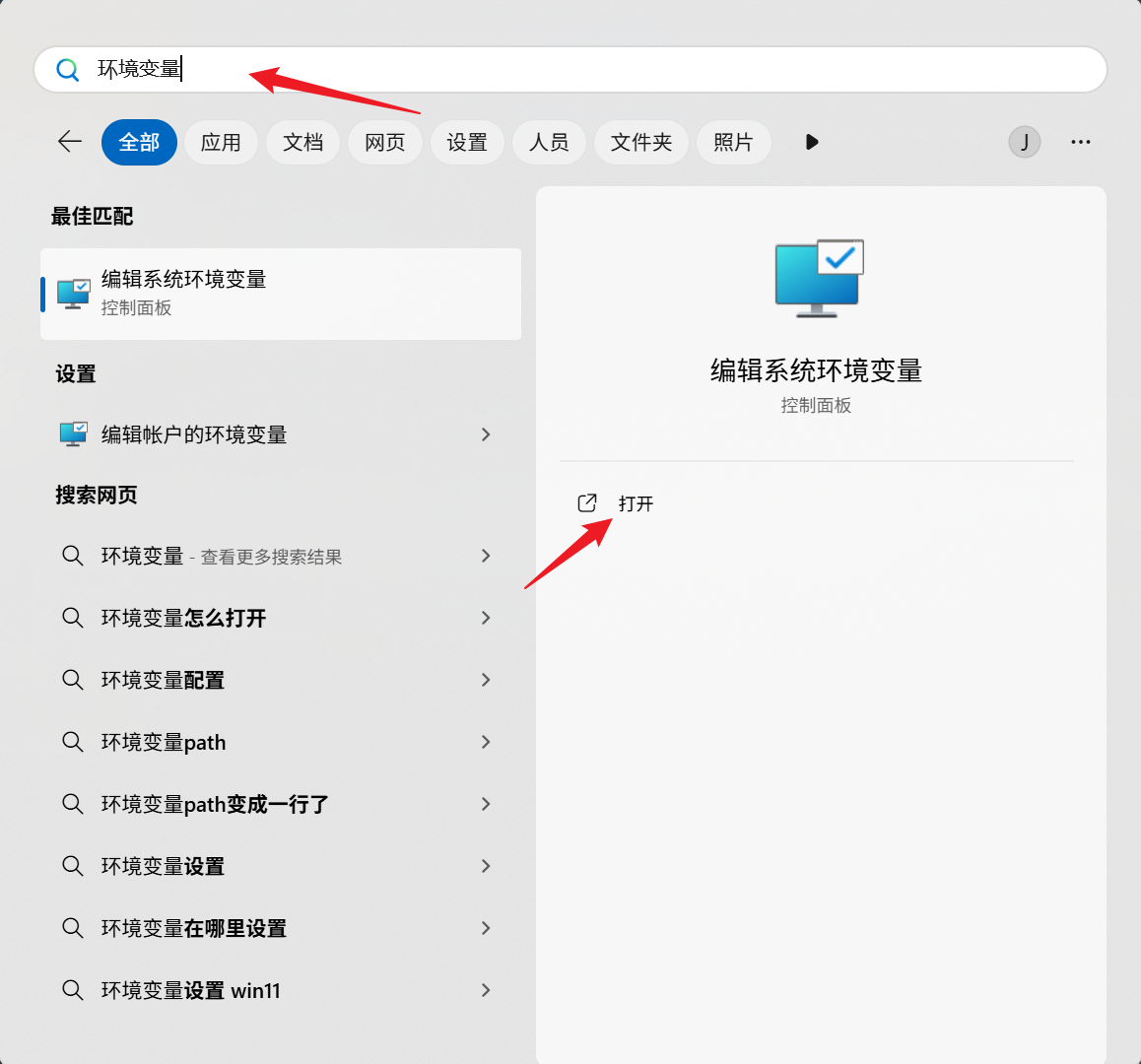This screenshot has height=1064, width=1141.
Task: Click the play triangle after 照片 filter
Action: click(811, 142)
